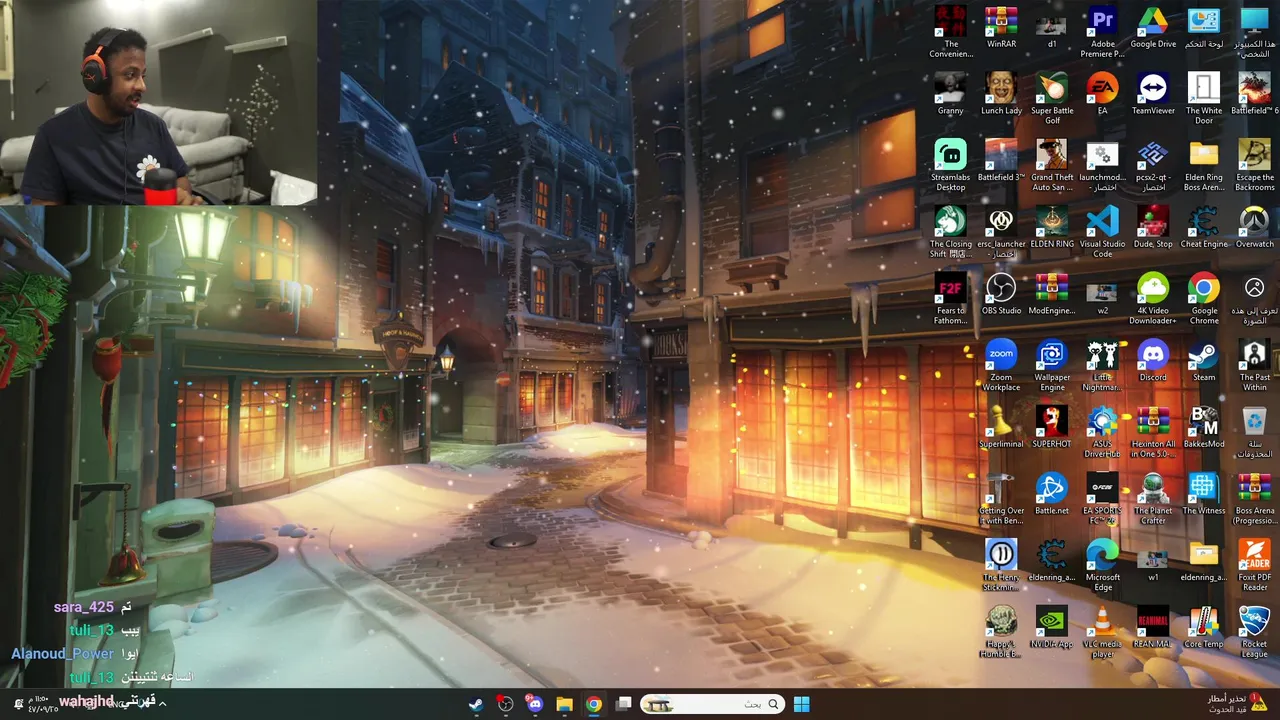Select the Dude, Stop game icon
Viewport: 1280px width, 720px height.
pos(1153,228)
